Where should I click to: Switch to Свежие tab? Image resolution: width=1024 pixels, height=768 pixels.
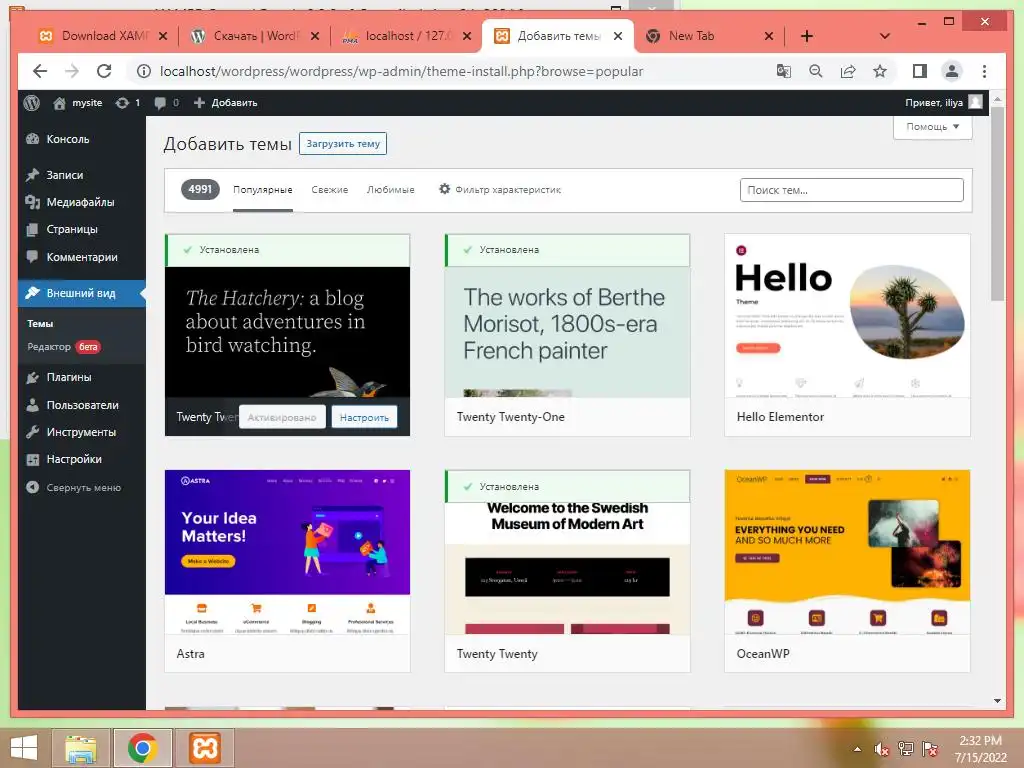pyautogui.click(x=330, y=190)
